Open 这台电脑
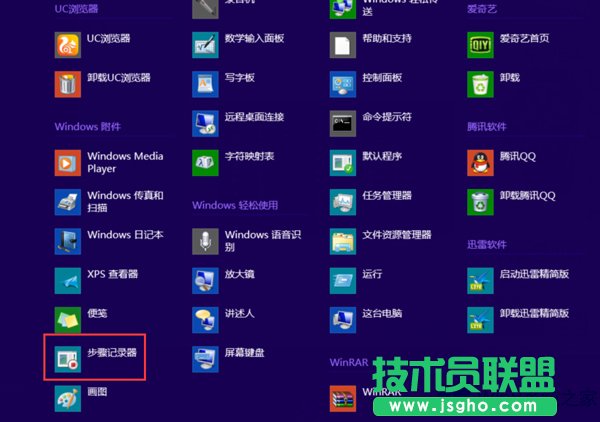The height and width of the screenshot is (422, 600). [x=343, y=320]
